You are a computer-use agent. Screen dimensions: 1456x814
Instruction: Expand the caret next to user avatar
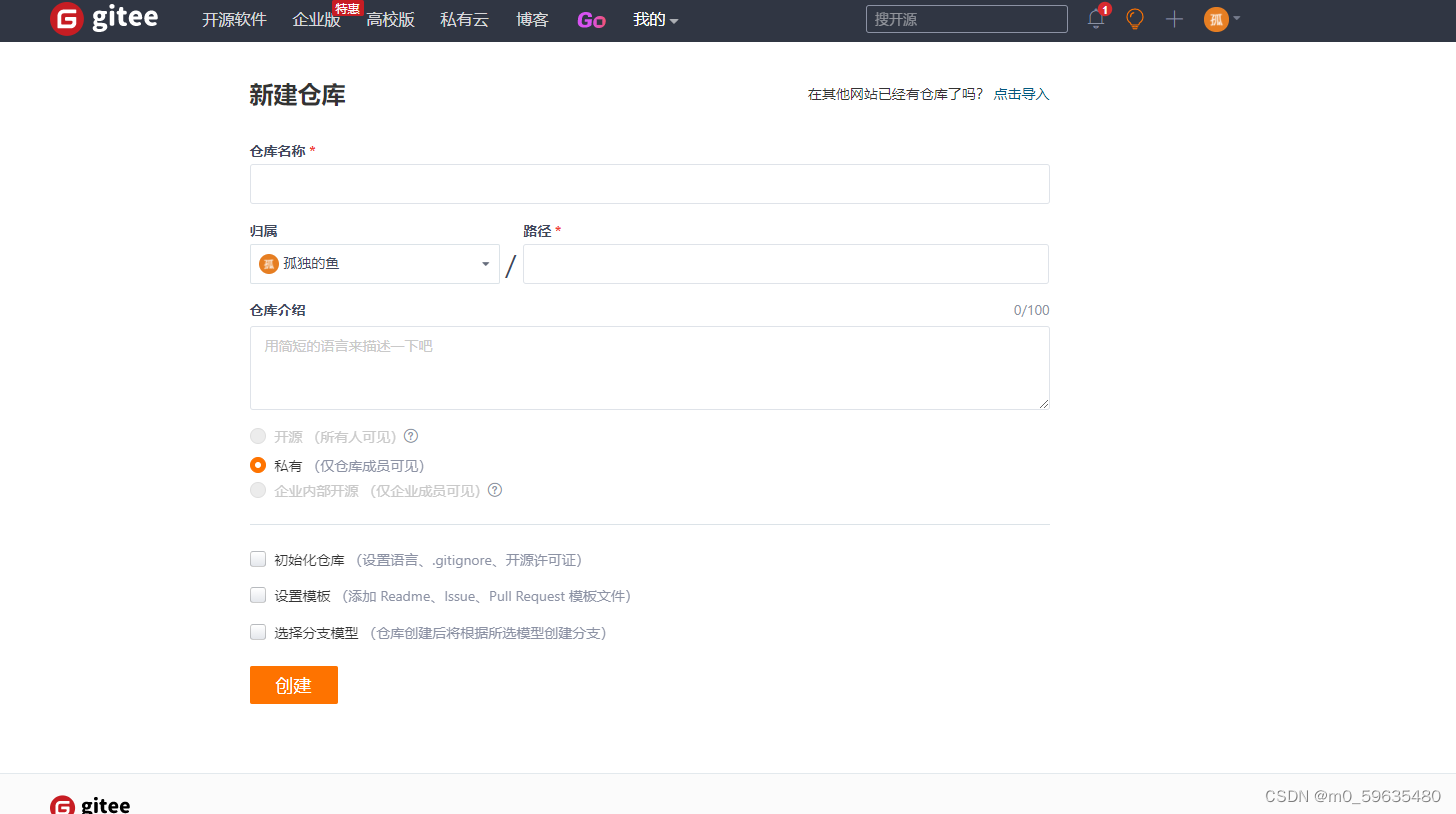[1237, 18]
